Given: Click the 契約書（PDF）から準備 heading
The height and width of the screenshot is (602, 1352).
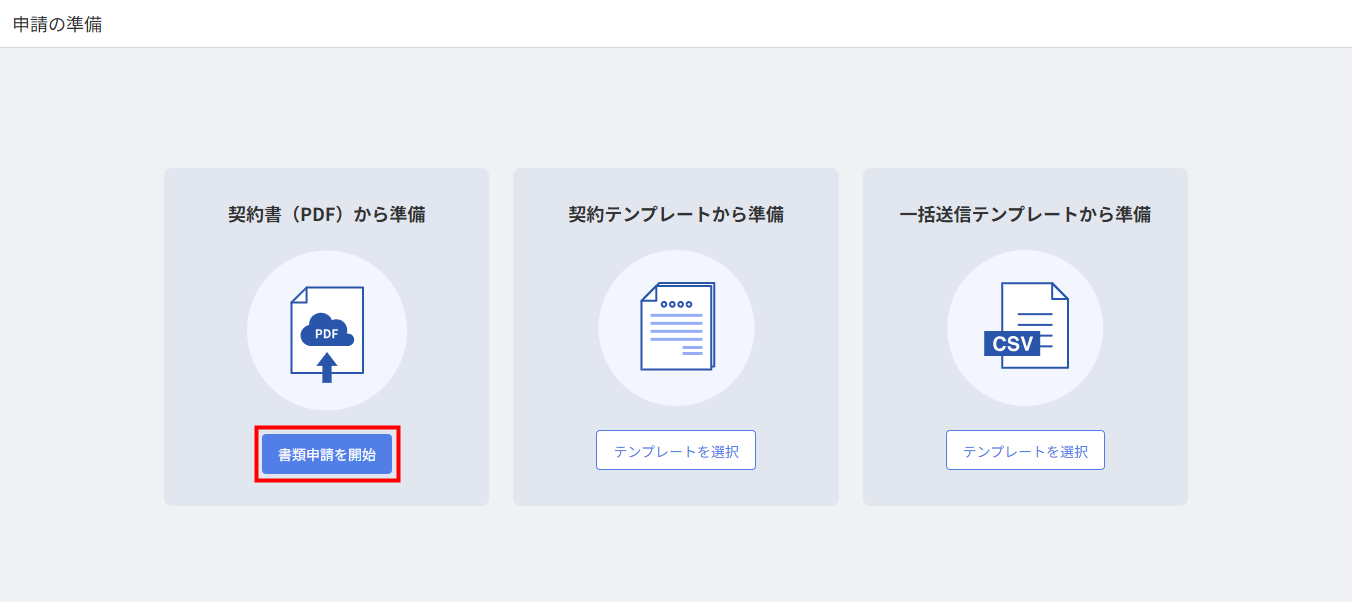Looking at the screenshot, I should pyautogui.click(x=327, y=214).
